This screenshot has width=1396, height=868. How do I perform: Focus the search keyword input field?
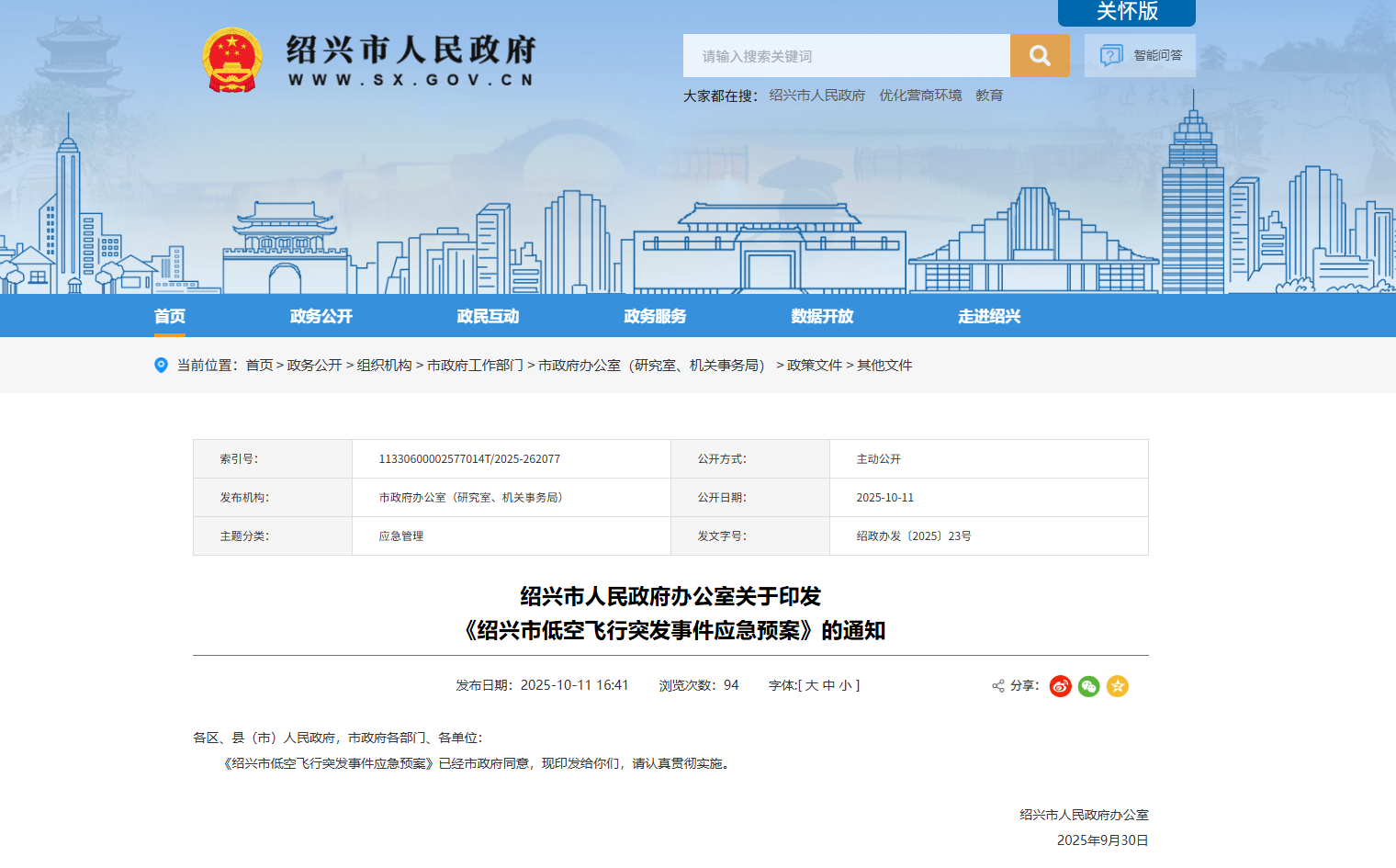(x=846, y=56)
